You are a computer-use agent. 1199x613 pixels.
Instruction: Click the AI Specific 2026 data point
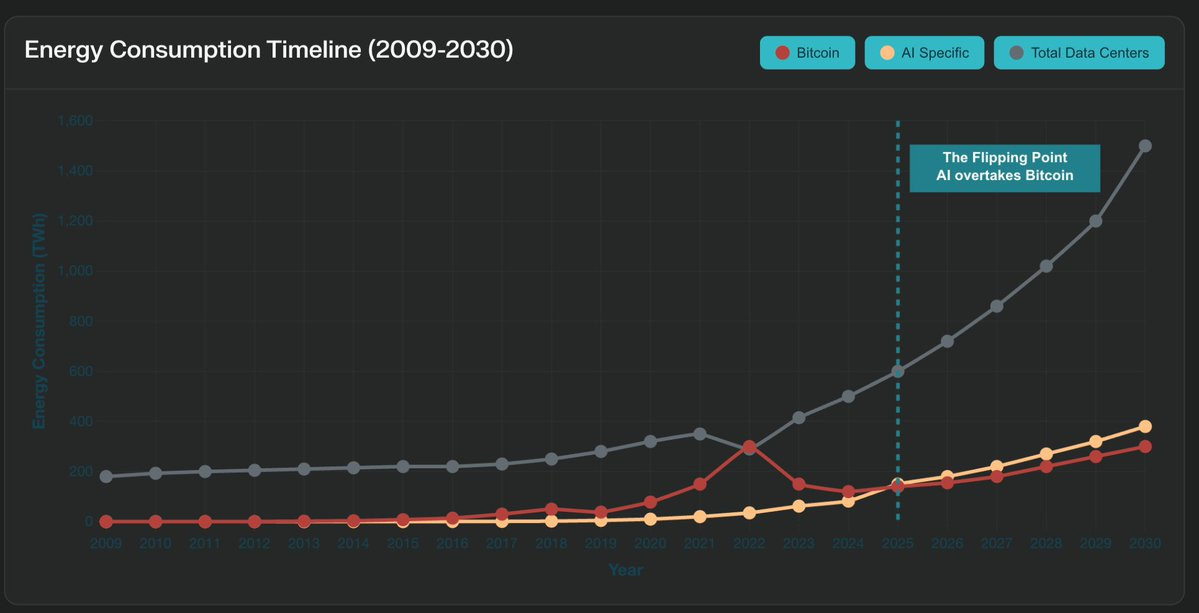tap(947, 476)
